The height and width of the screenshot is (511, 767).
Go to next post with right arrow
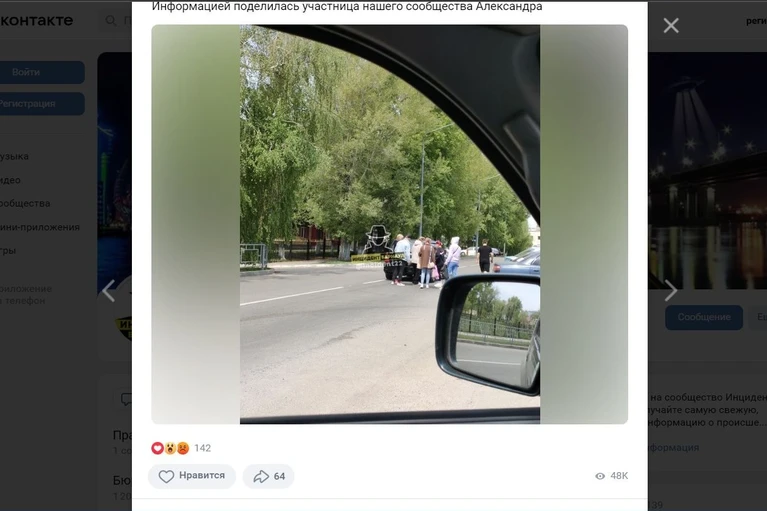pyautogui.click(x=671, y=290)
